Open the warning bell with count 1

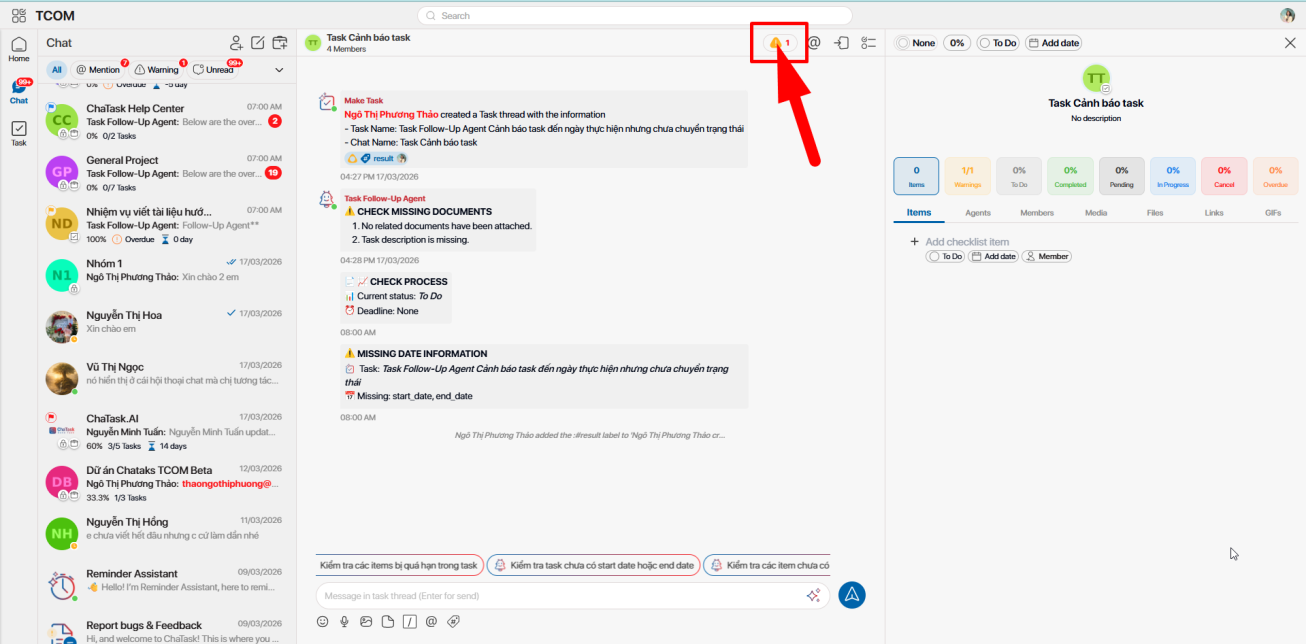[779, 43]
